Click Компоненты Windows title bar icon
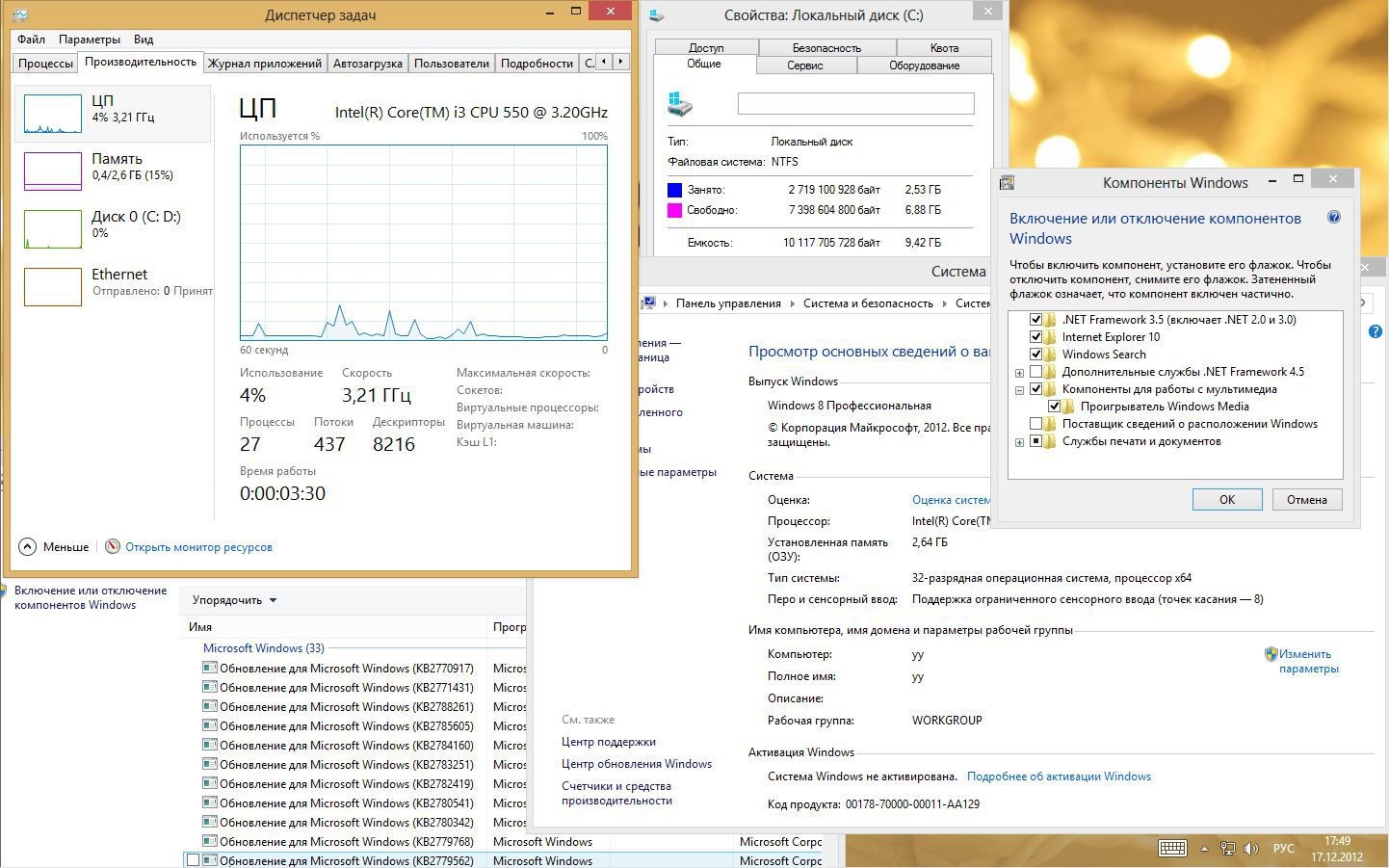 [1007, 182]
